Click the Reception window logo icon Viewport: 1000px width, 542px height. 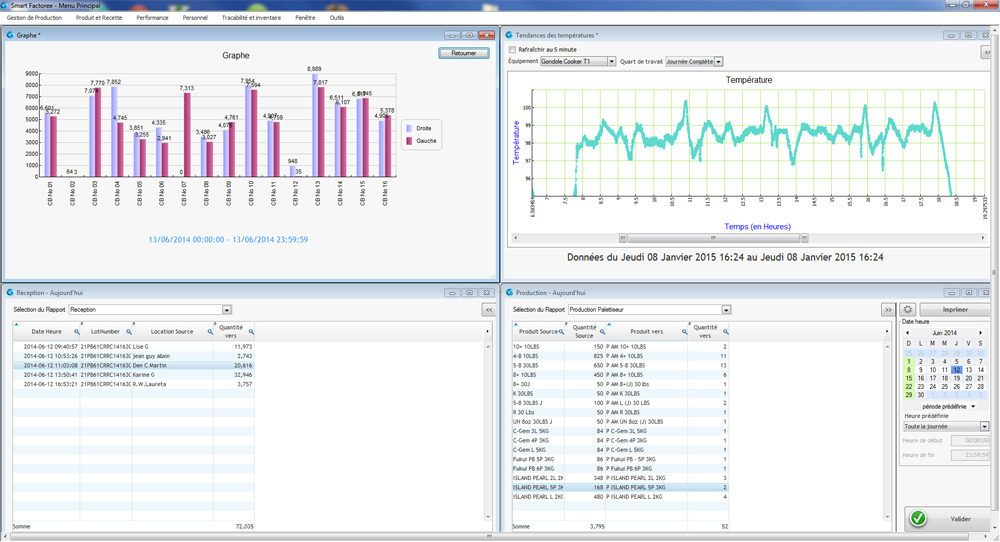(10, 293)
